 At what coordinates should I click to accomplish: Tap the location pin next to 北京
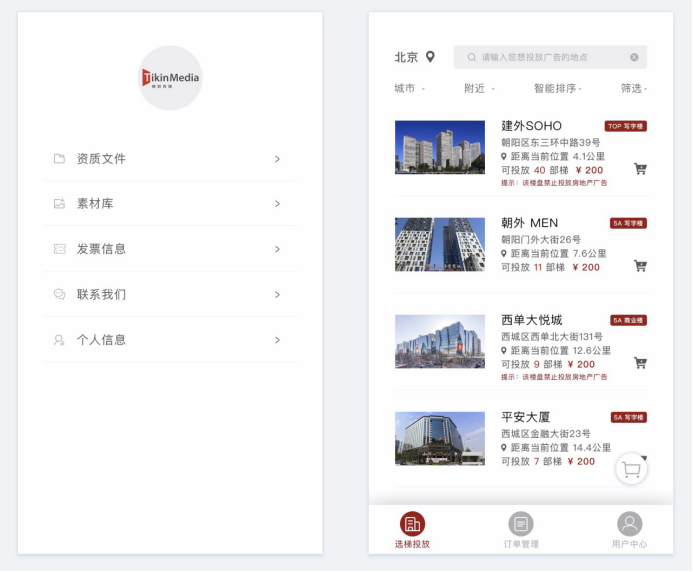[x=430, y=57]
